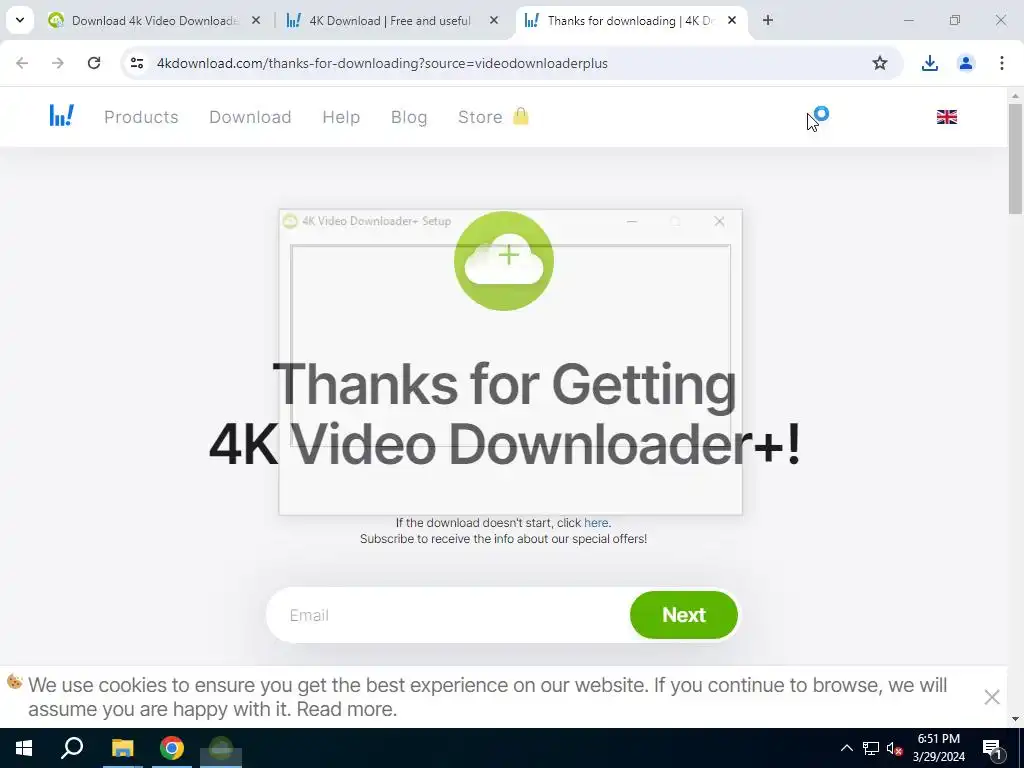The image size is (1024, 768).
Task: Open the Download menu
Action: [250, 117]
